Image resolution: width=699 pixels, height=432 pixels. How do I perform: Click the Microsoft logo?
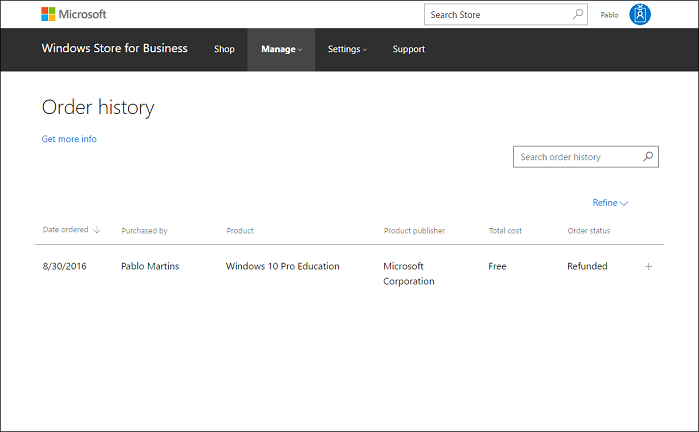pyautogui.click(x=73, y=14)
